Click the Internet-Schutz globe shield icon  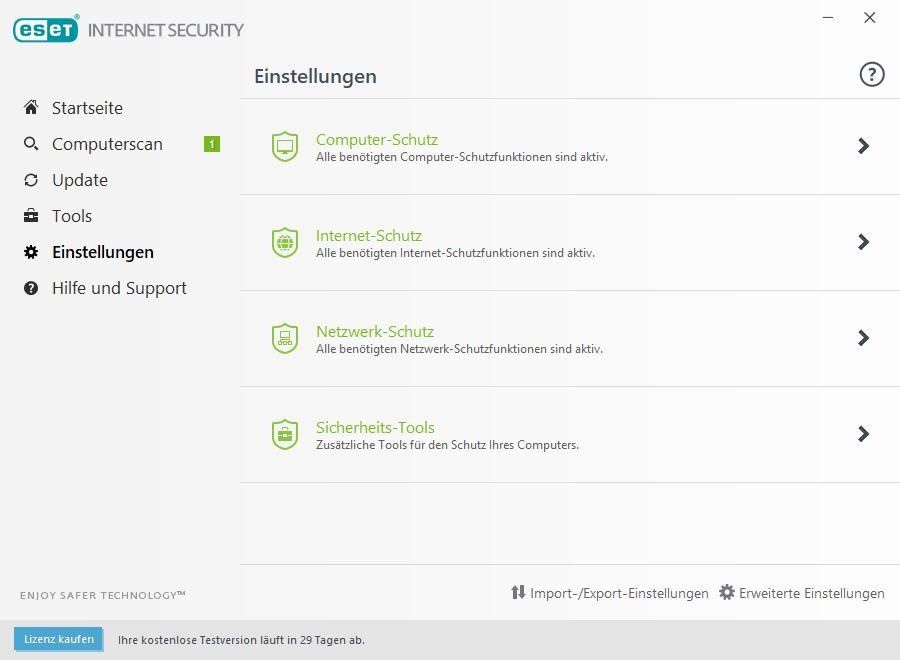pos(285,243)
